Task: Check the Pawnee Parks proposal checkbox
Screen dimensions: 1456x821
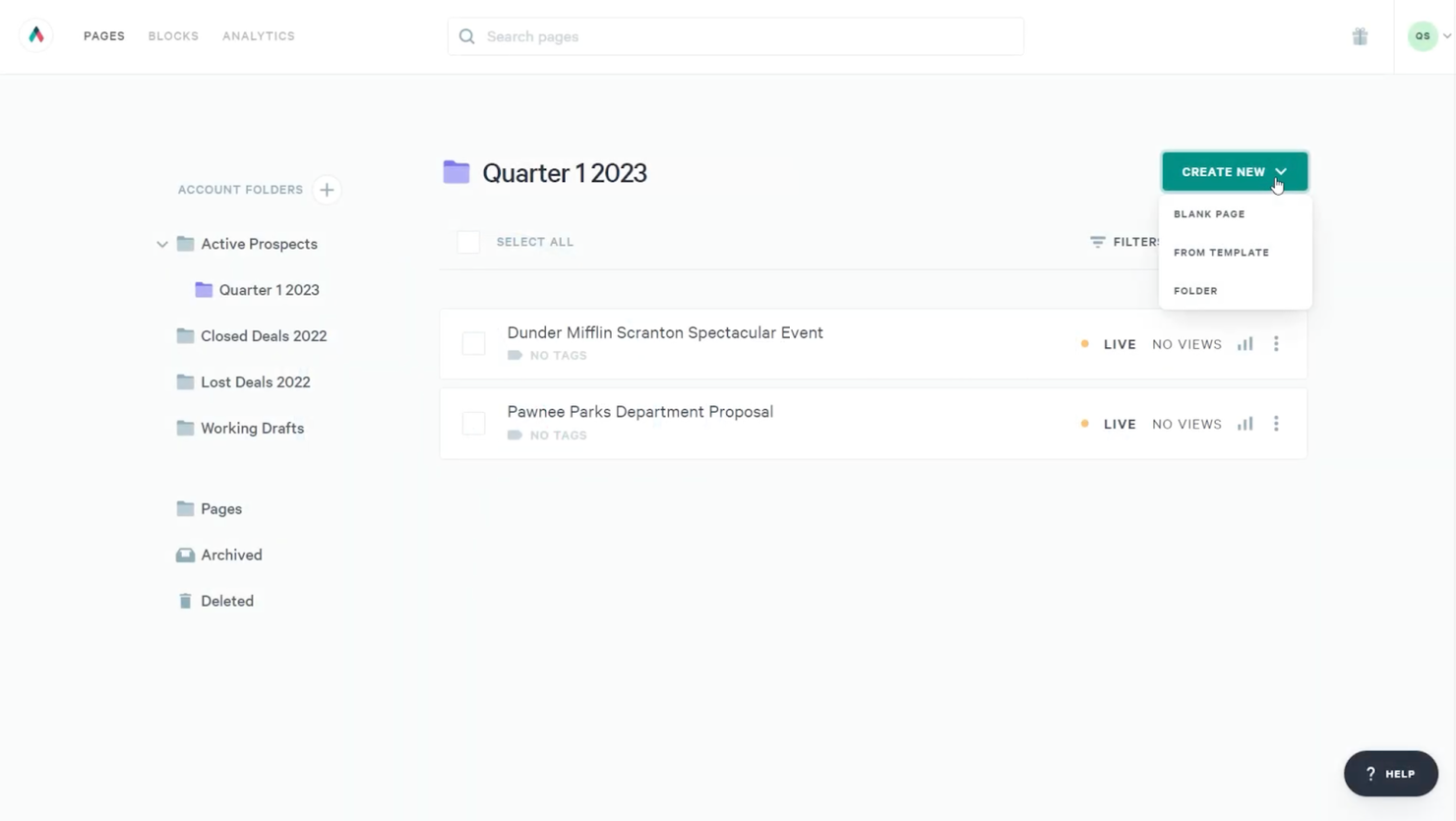Action: point(473,423)
